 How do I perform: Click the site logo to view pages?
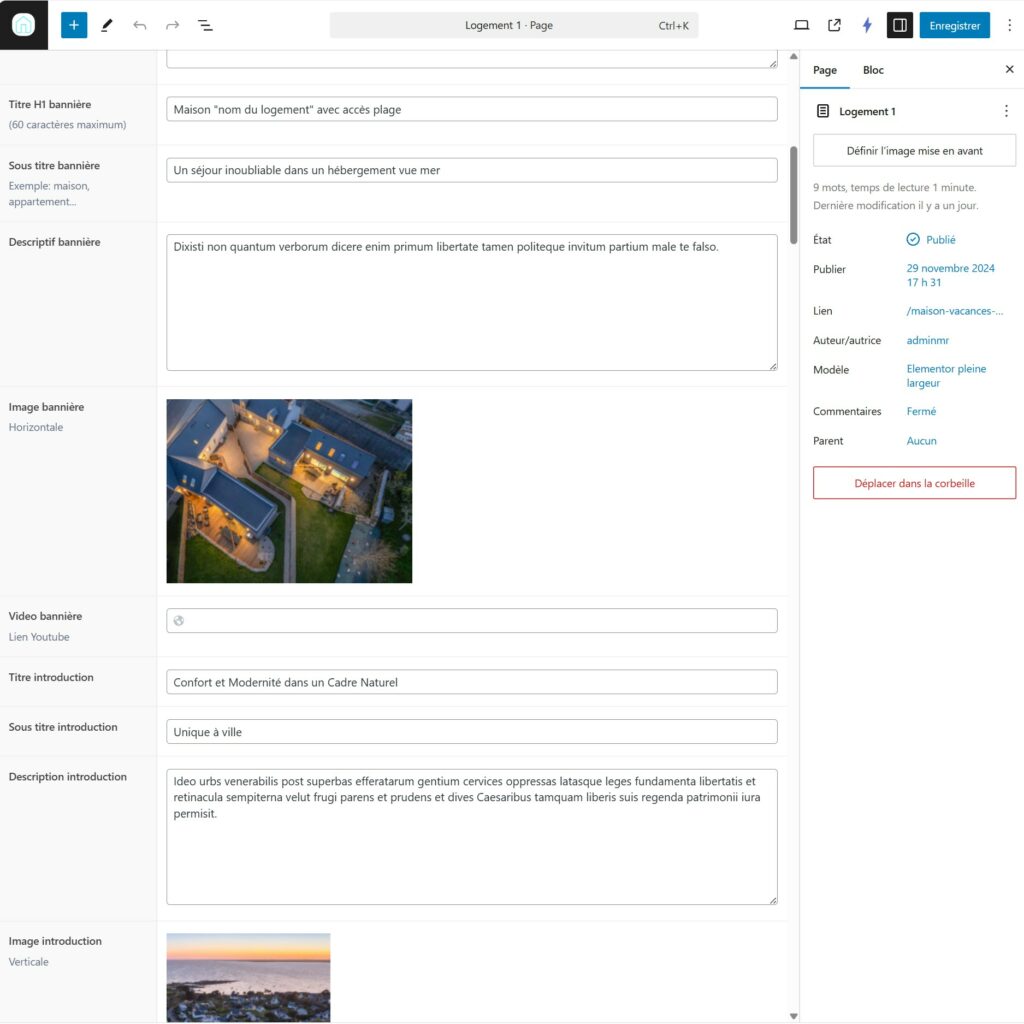(x=24, y=25)
